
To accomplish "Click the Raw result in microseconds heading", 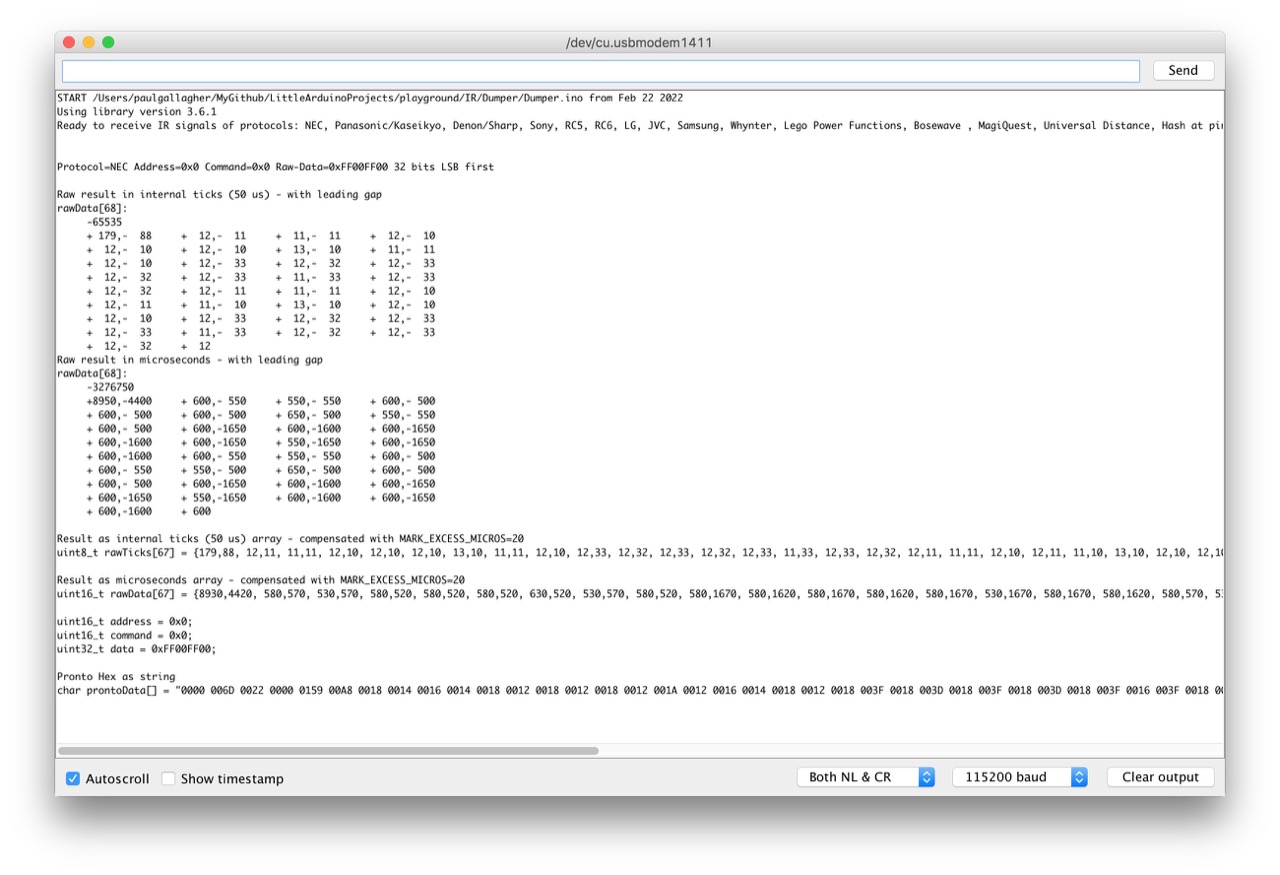I will click(190, 360).
